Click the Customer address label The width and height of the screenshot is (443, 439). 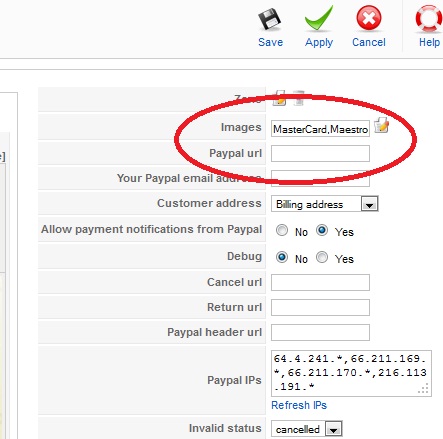pos(209,203)
